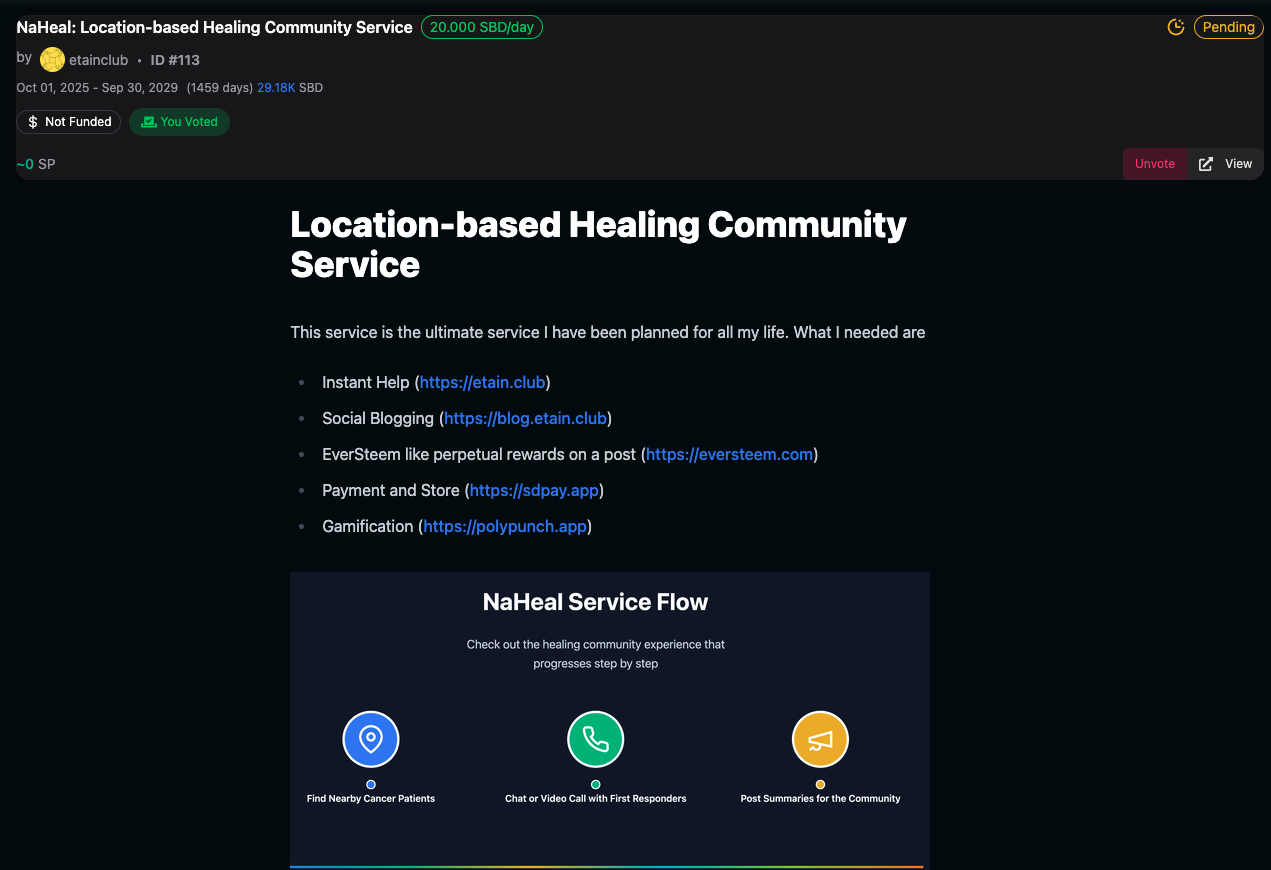Click the blue dot above Find Nearby Cancer Patients
Viewport: 1271px width, 870px height.
(x=371, y=785)
